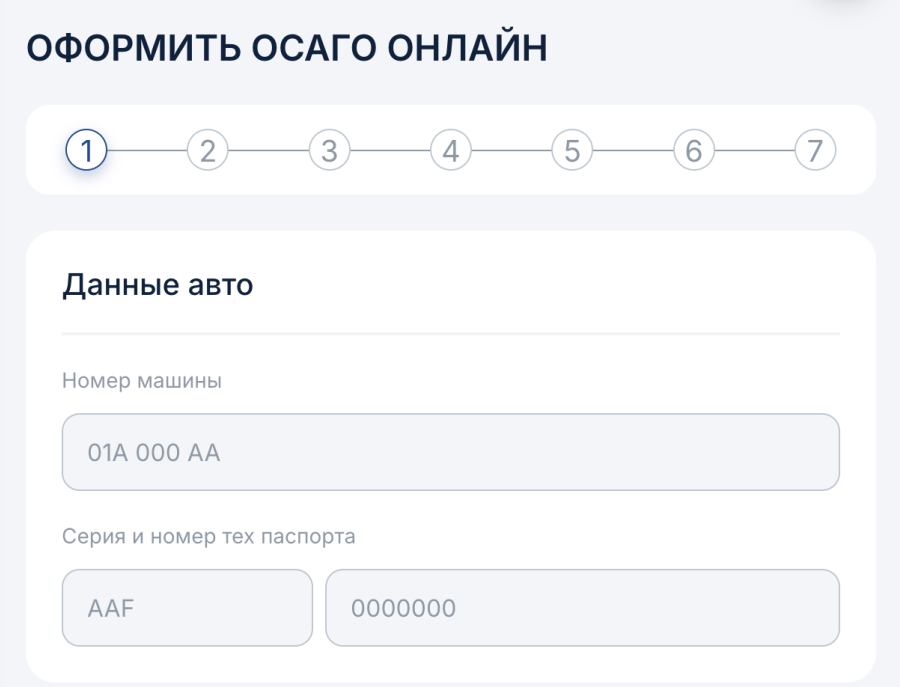Jump to step 2 of the OSAGO form
The image size is (900, 687).
[207, 150]
